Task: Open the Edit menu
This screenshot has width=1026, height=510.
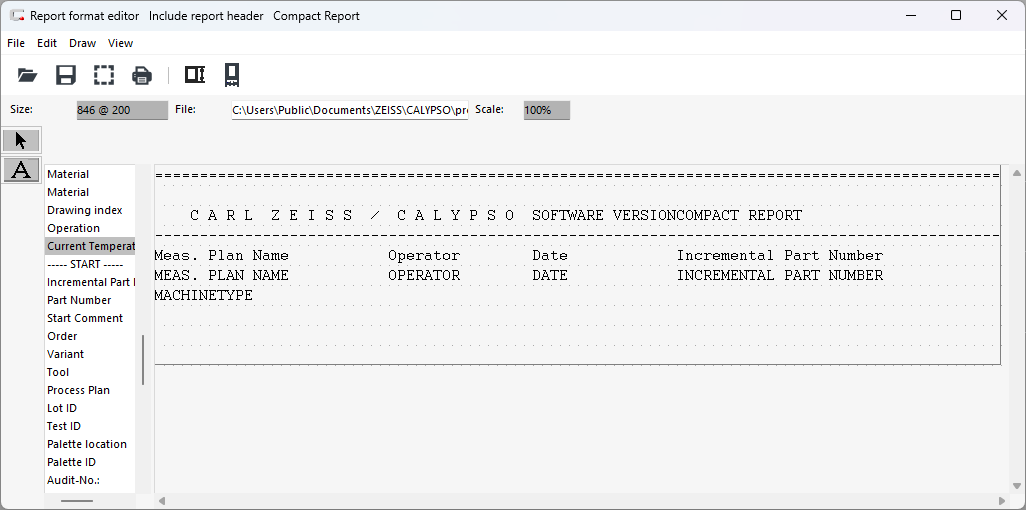Action: click(x=47, y=43)
